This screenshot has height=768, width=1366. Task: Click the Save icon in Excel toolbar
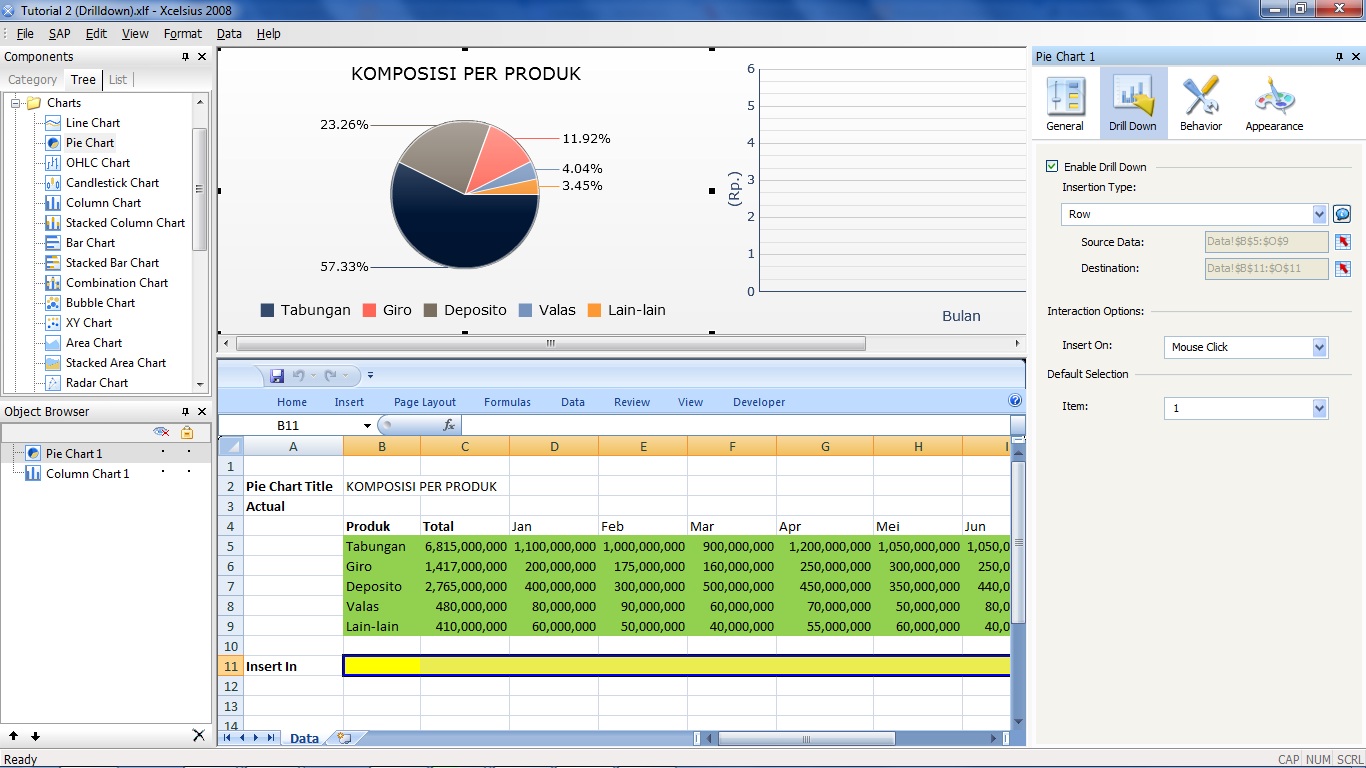point(277,376)
